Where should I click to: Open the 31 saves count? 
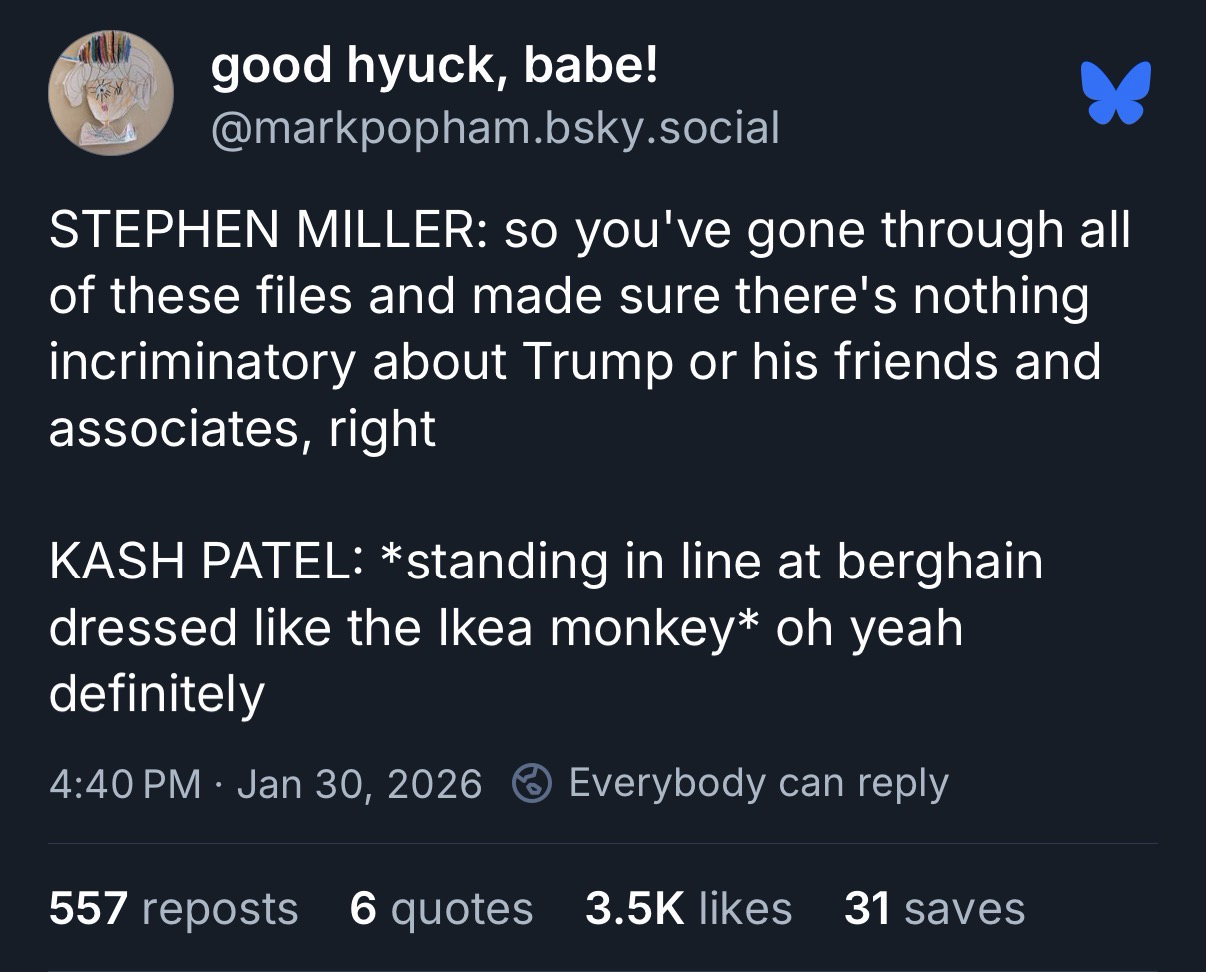934,909
